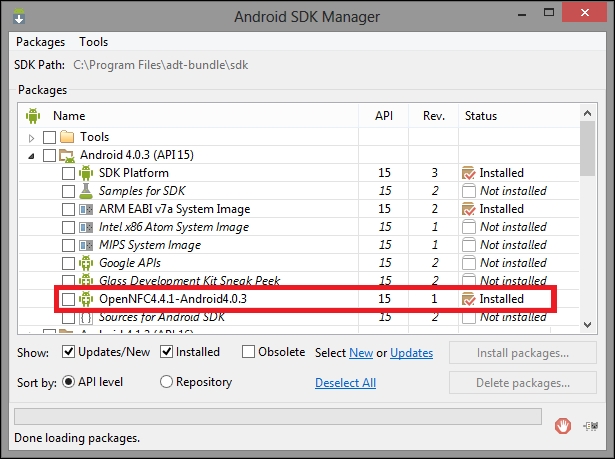Click the Android SDK Manager title bar icon
This screenshot has width=615, height=459.
click(x=18, y=16)
